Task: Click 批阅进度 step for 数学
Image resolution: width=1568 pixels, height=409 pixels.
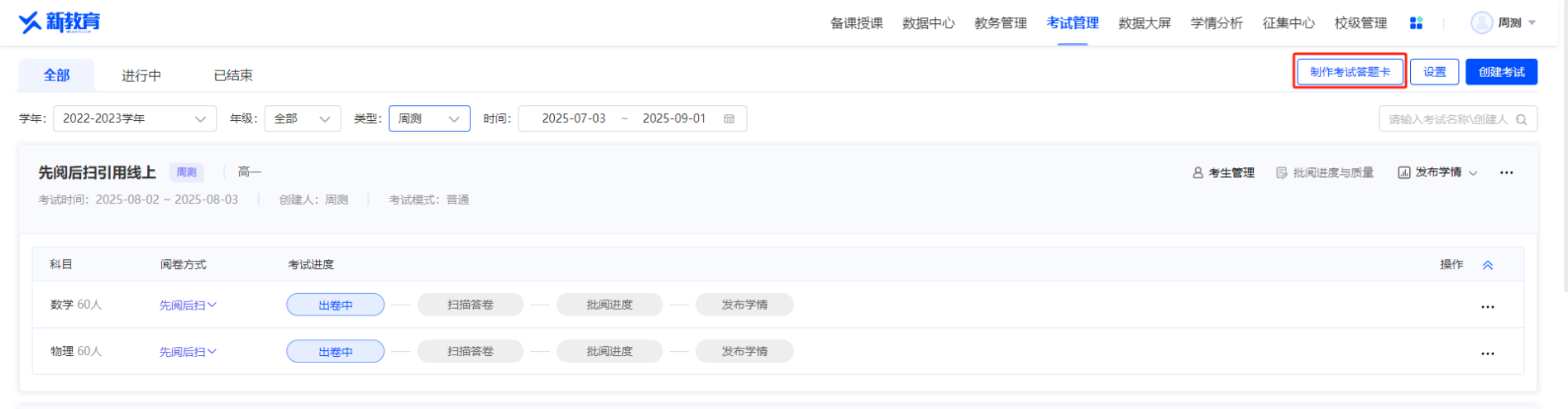Action: pyautogui.click(x=610, y=305)
